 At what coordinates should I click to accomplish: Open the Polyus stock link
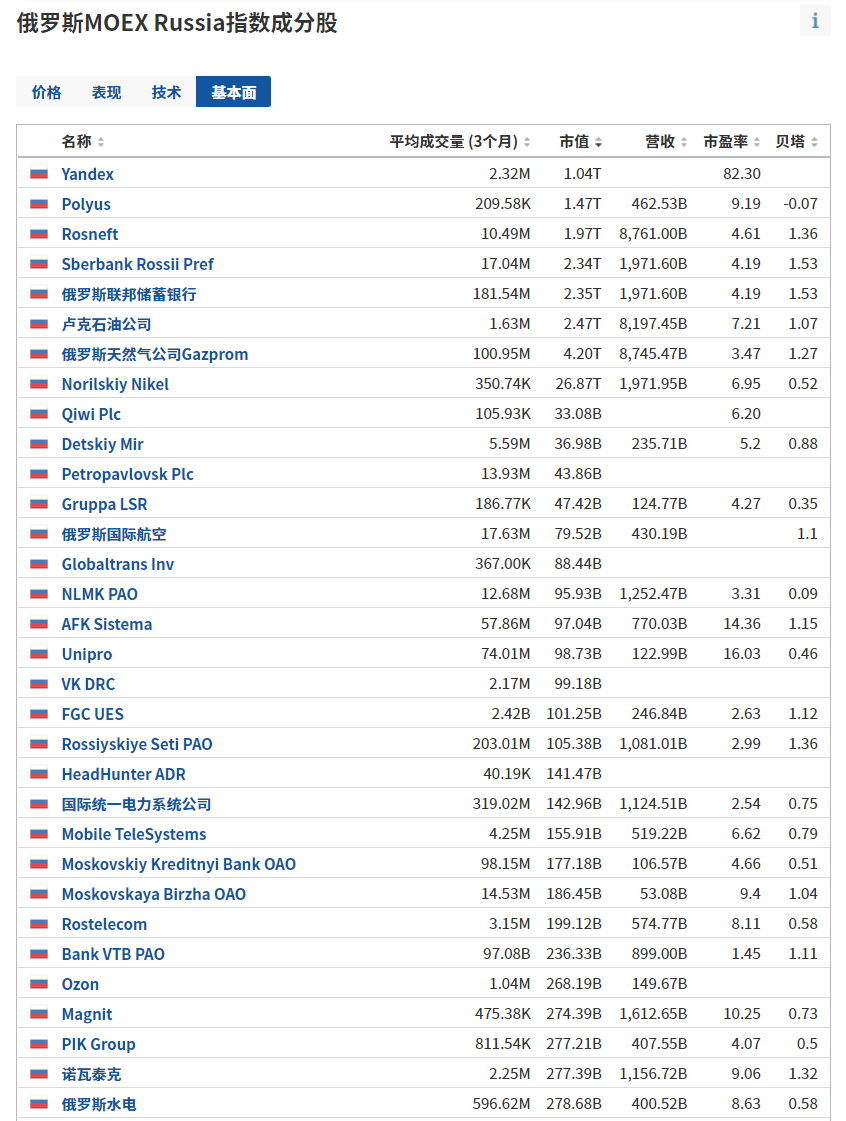point(86,204)
